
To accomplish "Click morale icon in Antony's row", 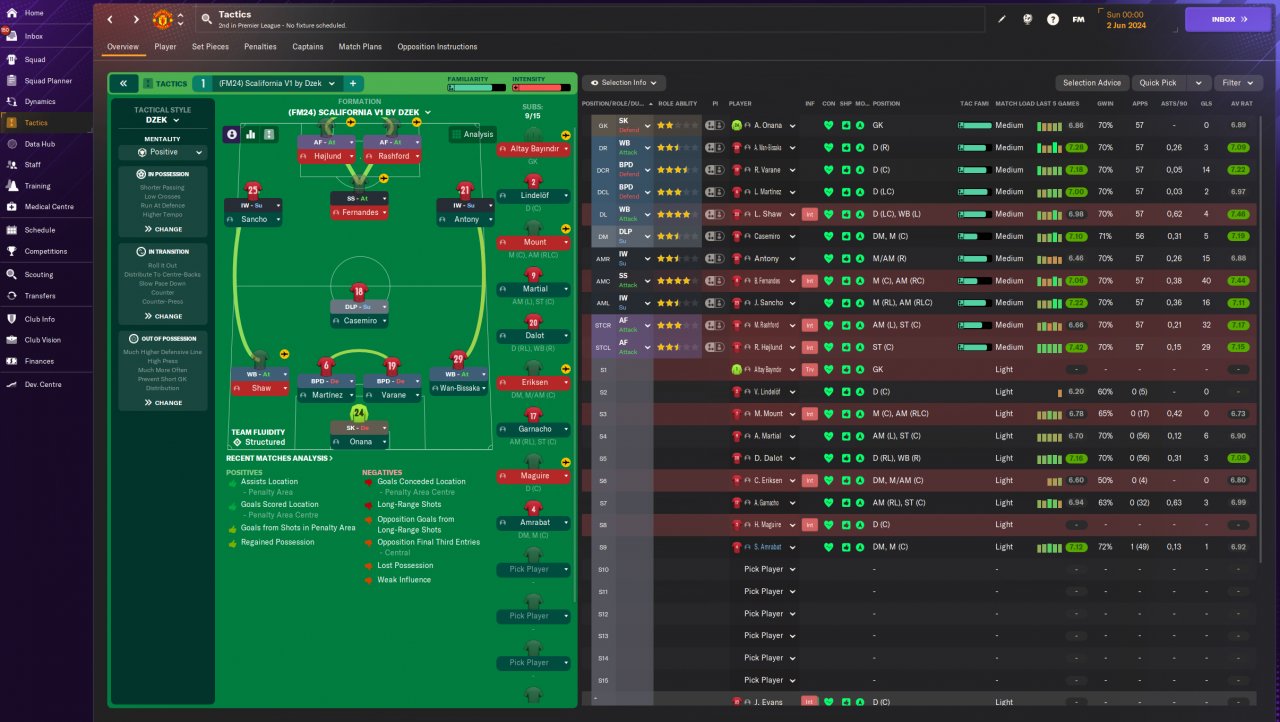I will [x=860, y=258].
